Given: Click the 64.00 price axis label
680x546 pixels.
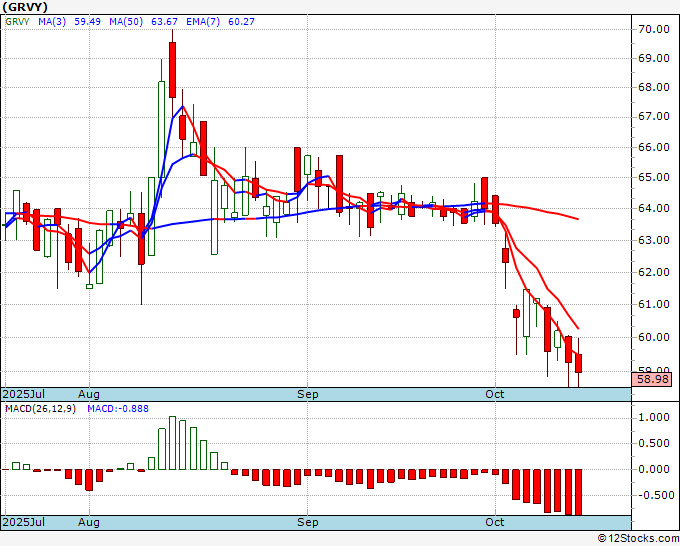Looking at the screenshot, I should 654,208.
